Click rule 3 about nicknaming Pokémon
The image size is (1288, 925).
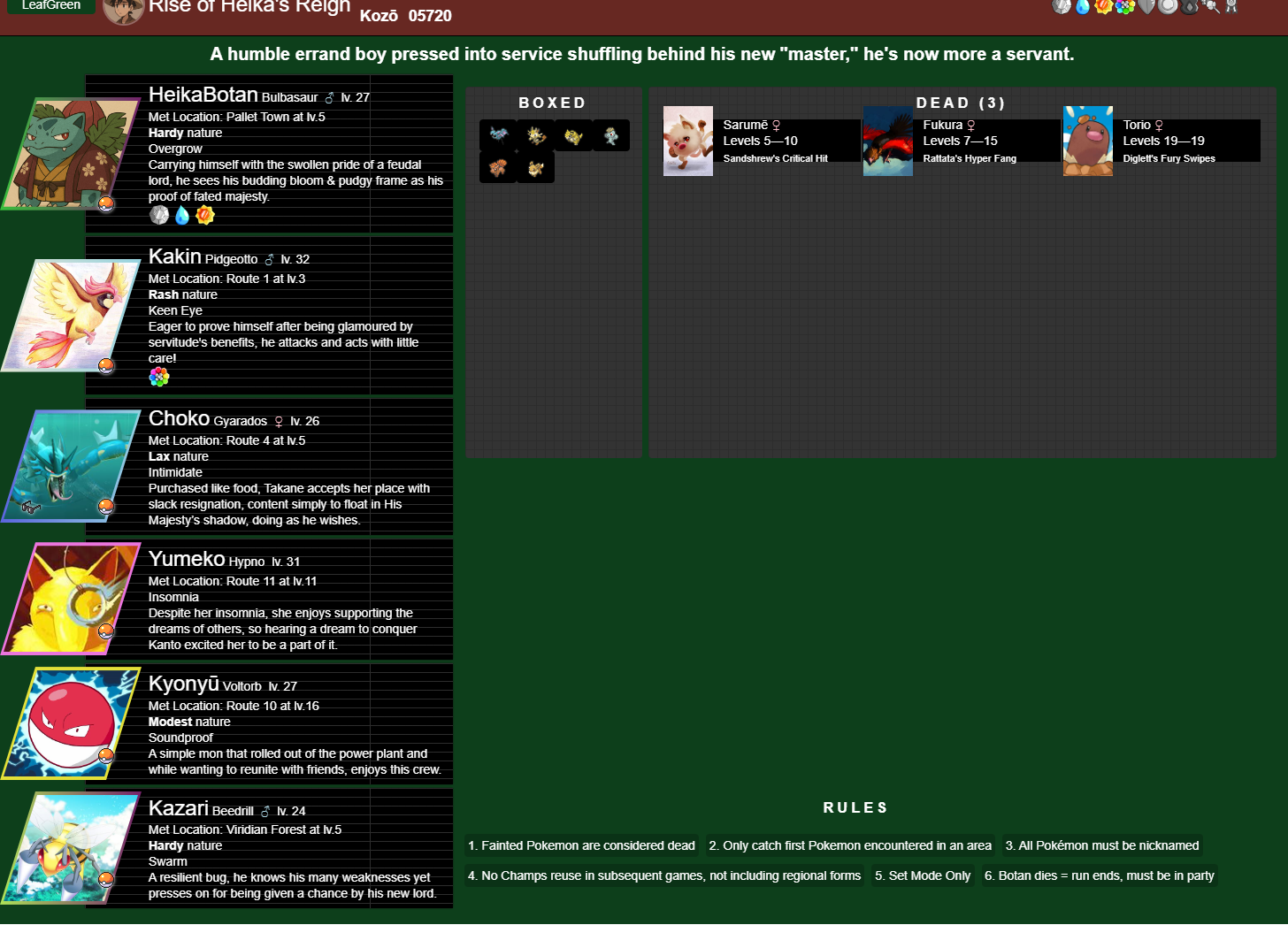(x=1102, y=845)
